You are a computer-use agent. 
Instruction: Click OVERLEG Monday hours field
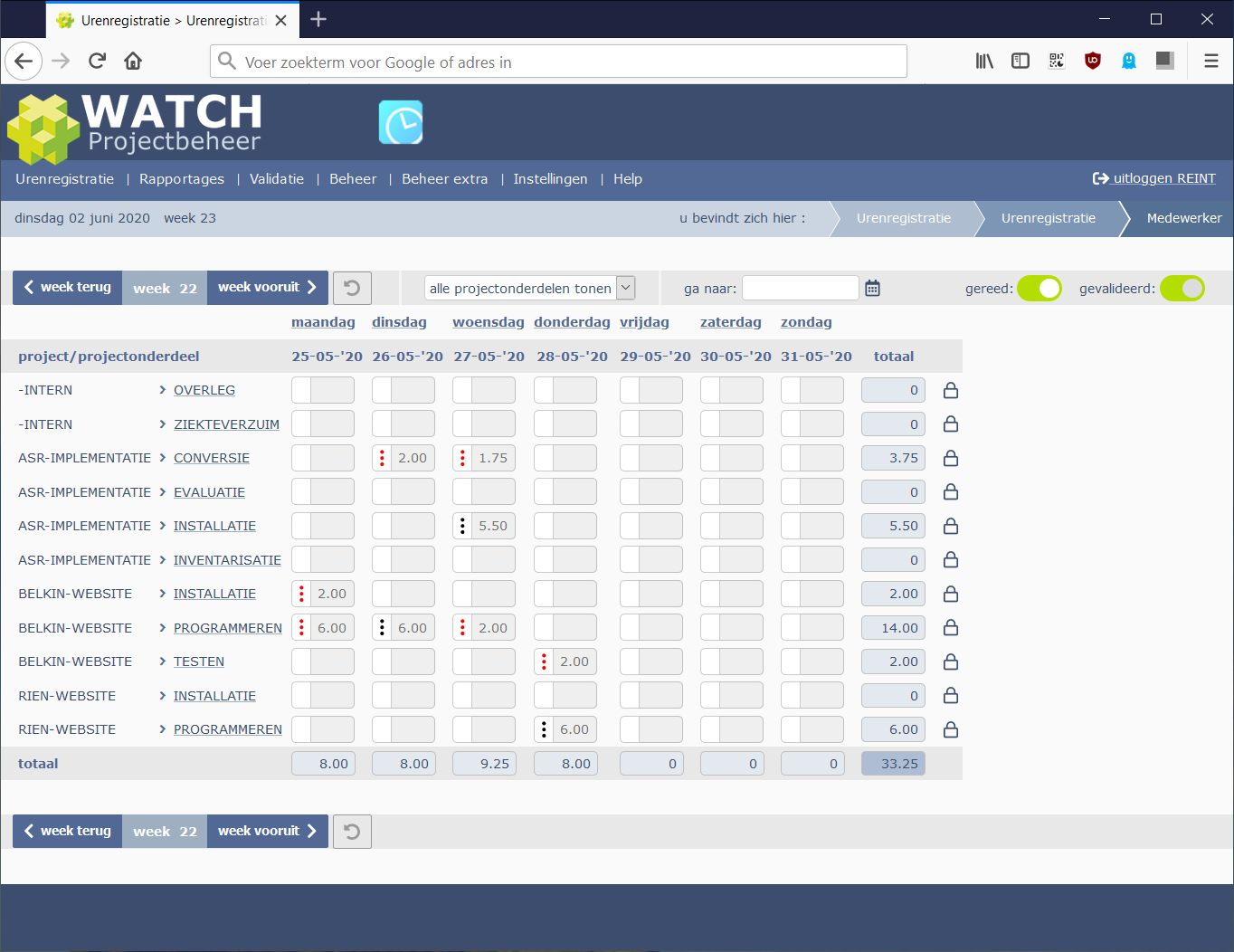(323, 390)
